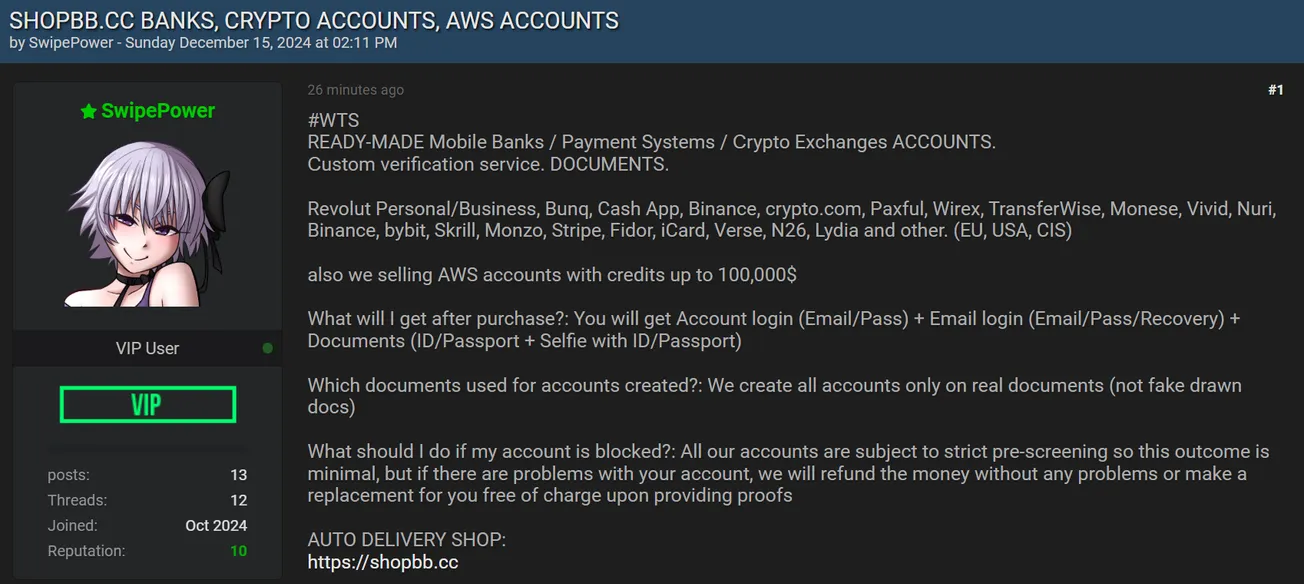Click the Reputation label in the stats panel
This screenshot has height=584, width=1304.
(86, 550)
